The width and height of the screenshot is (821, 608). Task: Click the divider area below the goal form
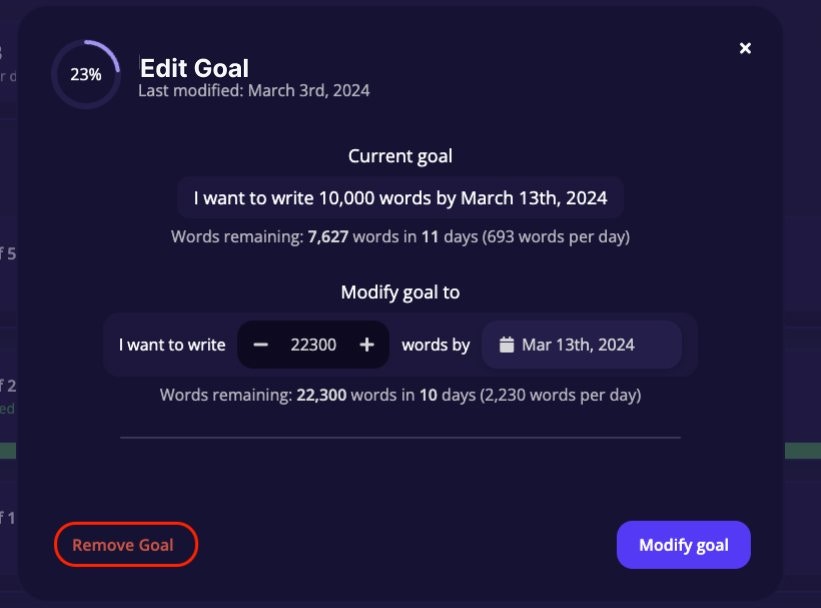point(400,437)
